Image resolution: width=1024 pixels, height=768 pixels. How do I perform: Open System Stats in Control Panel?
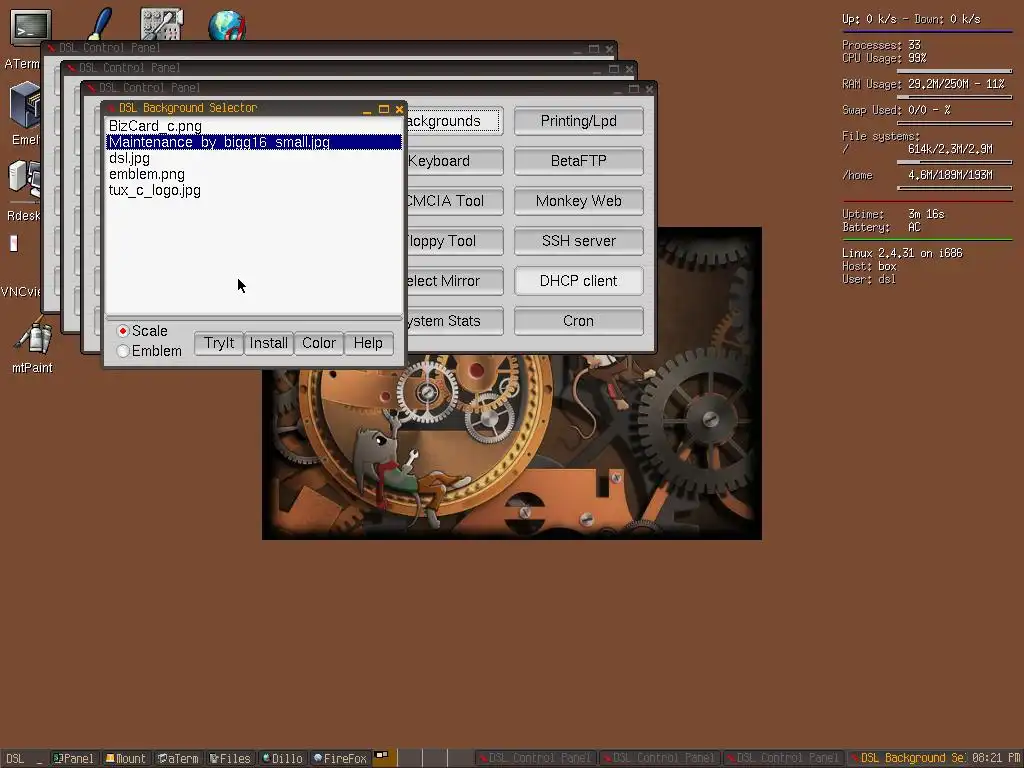click(455, 321)
